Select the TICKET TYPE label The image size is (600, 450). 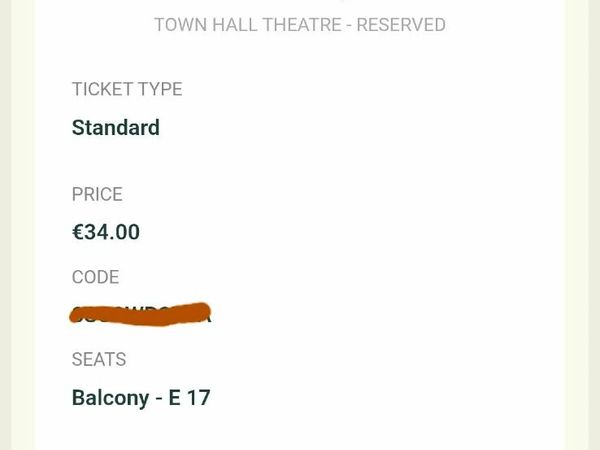click(127, 89)
